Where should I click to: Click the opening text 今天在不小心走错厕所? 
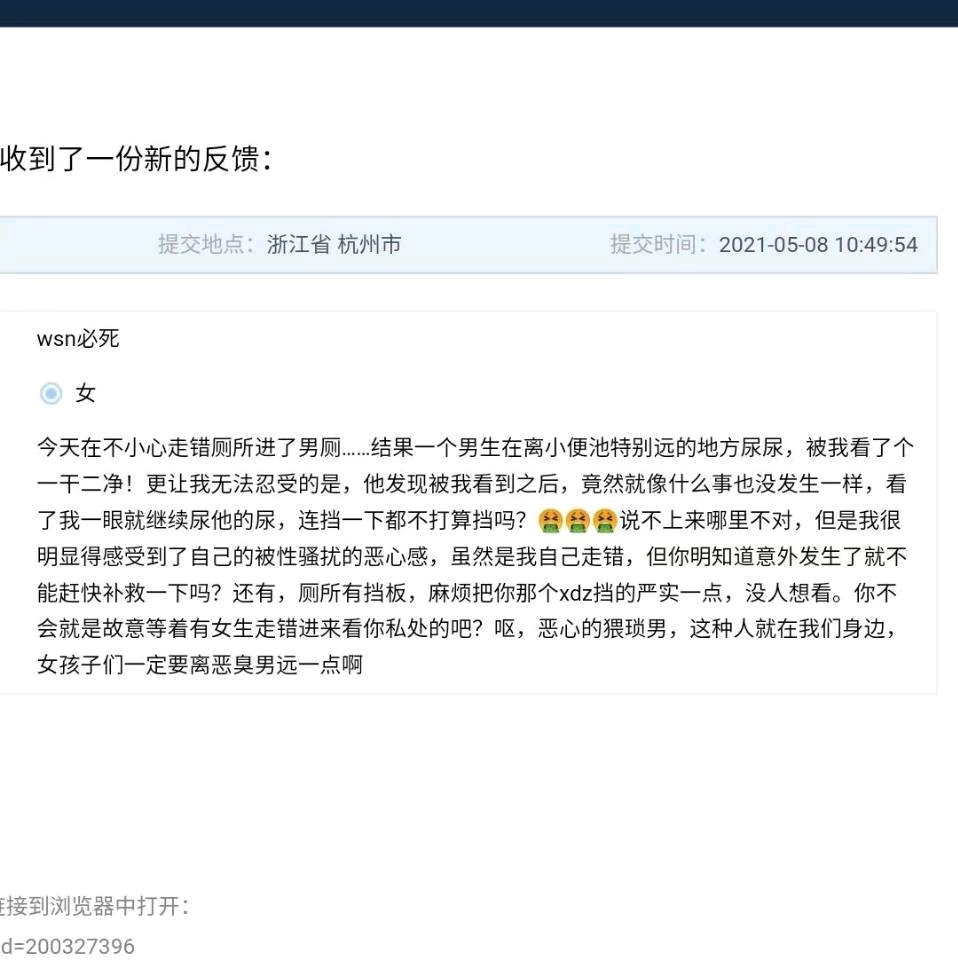pos(146,448)
